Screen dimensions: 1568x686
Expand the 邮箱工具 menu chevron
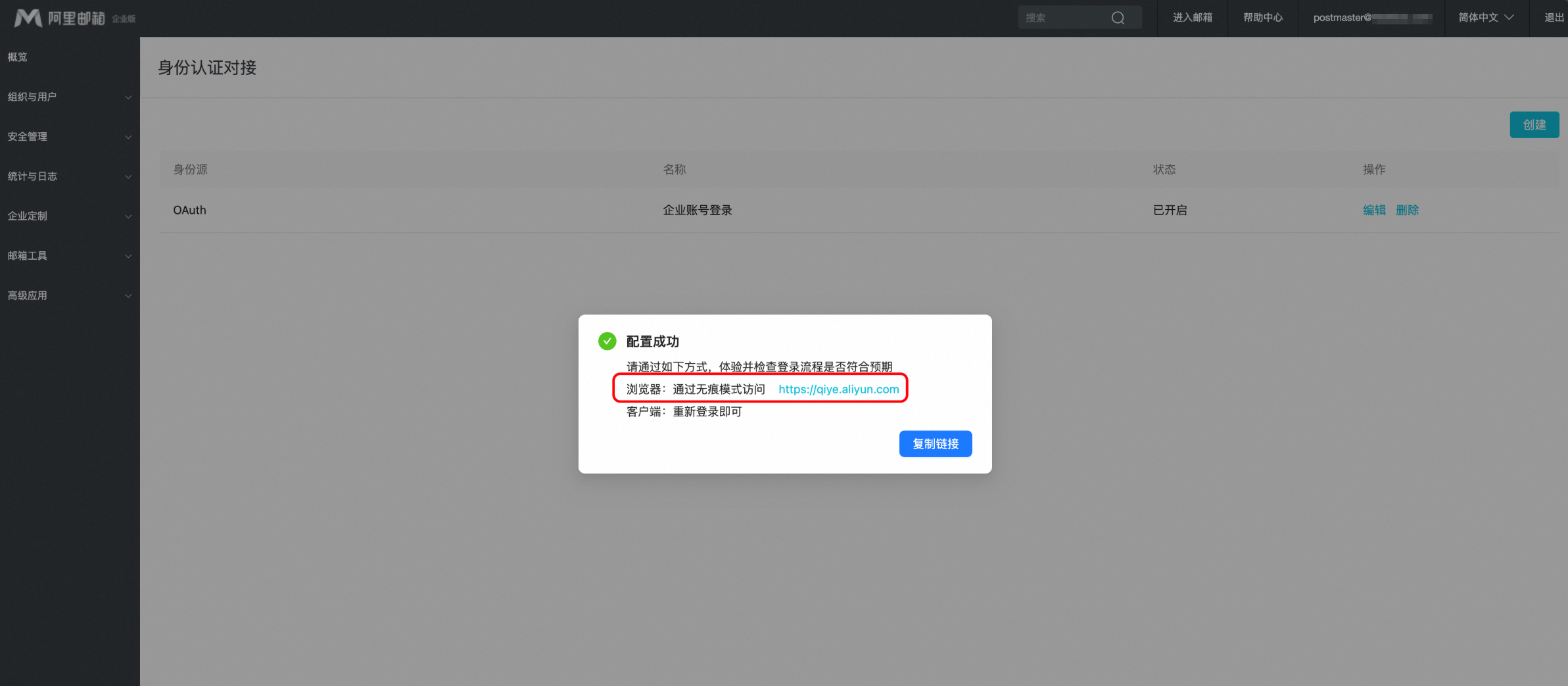(128, 256)
